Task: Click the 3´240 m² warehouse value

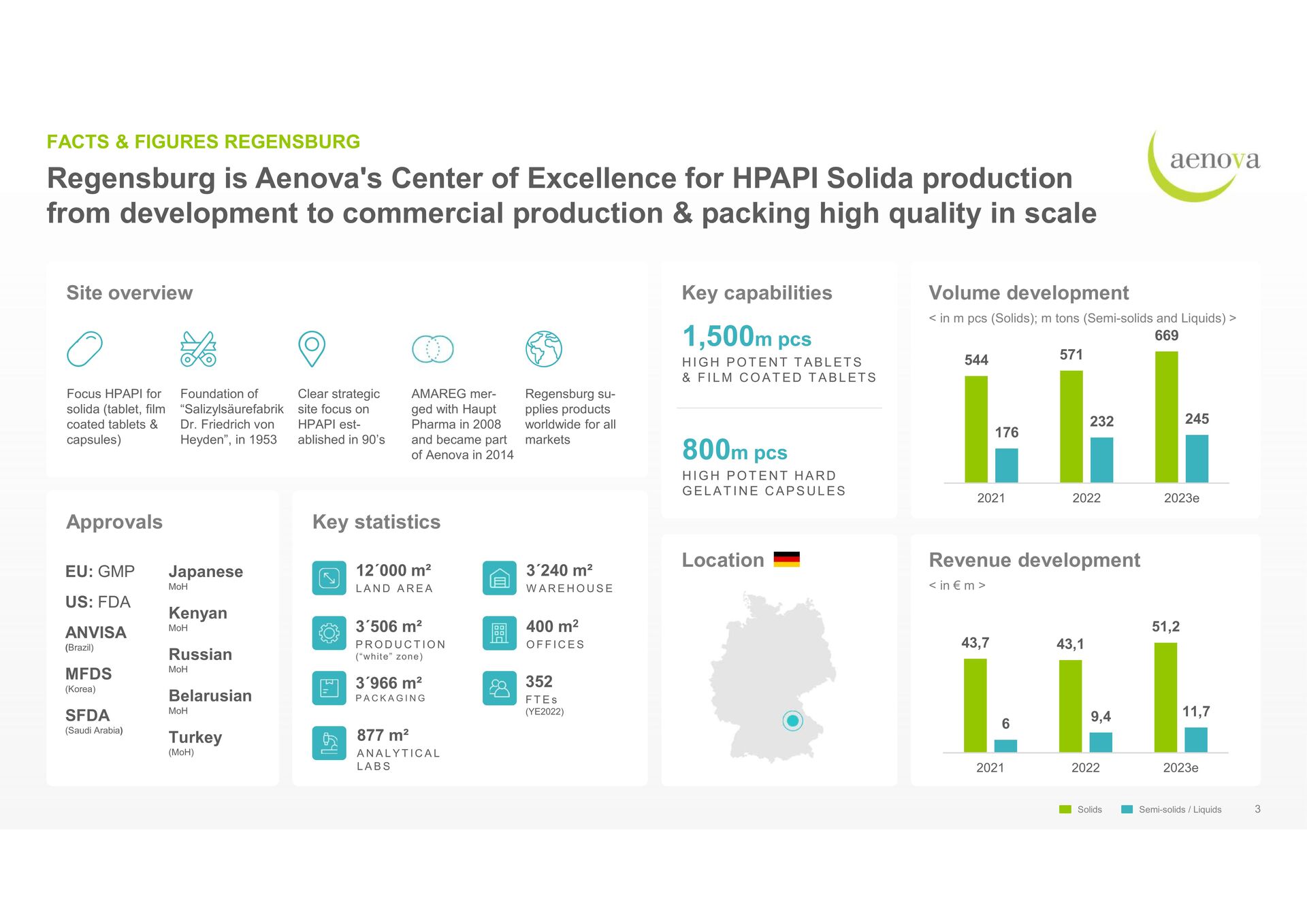Action: 560,570
